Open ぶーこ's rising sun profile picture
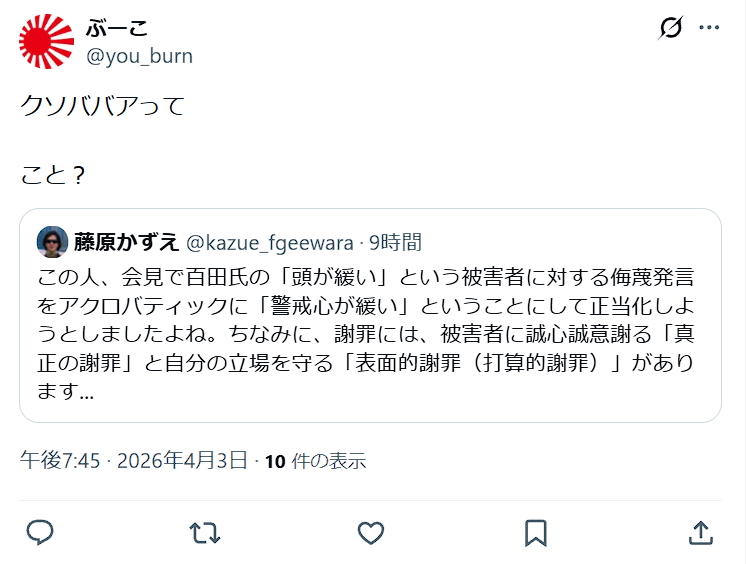 click(x=46, y=42)
